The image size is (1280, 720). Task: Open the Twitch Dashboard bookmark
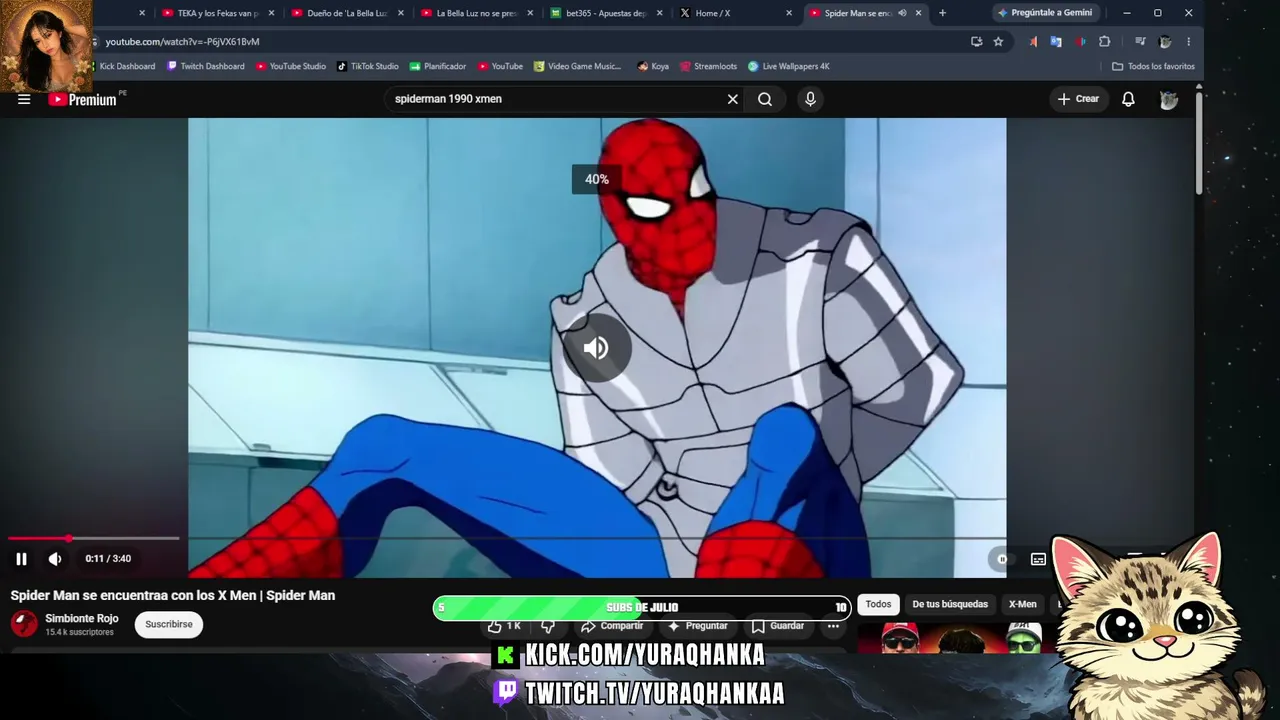[206, 66]
